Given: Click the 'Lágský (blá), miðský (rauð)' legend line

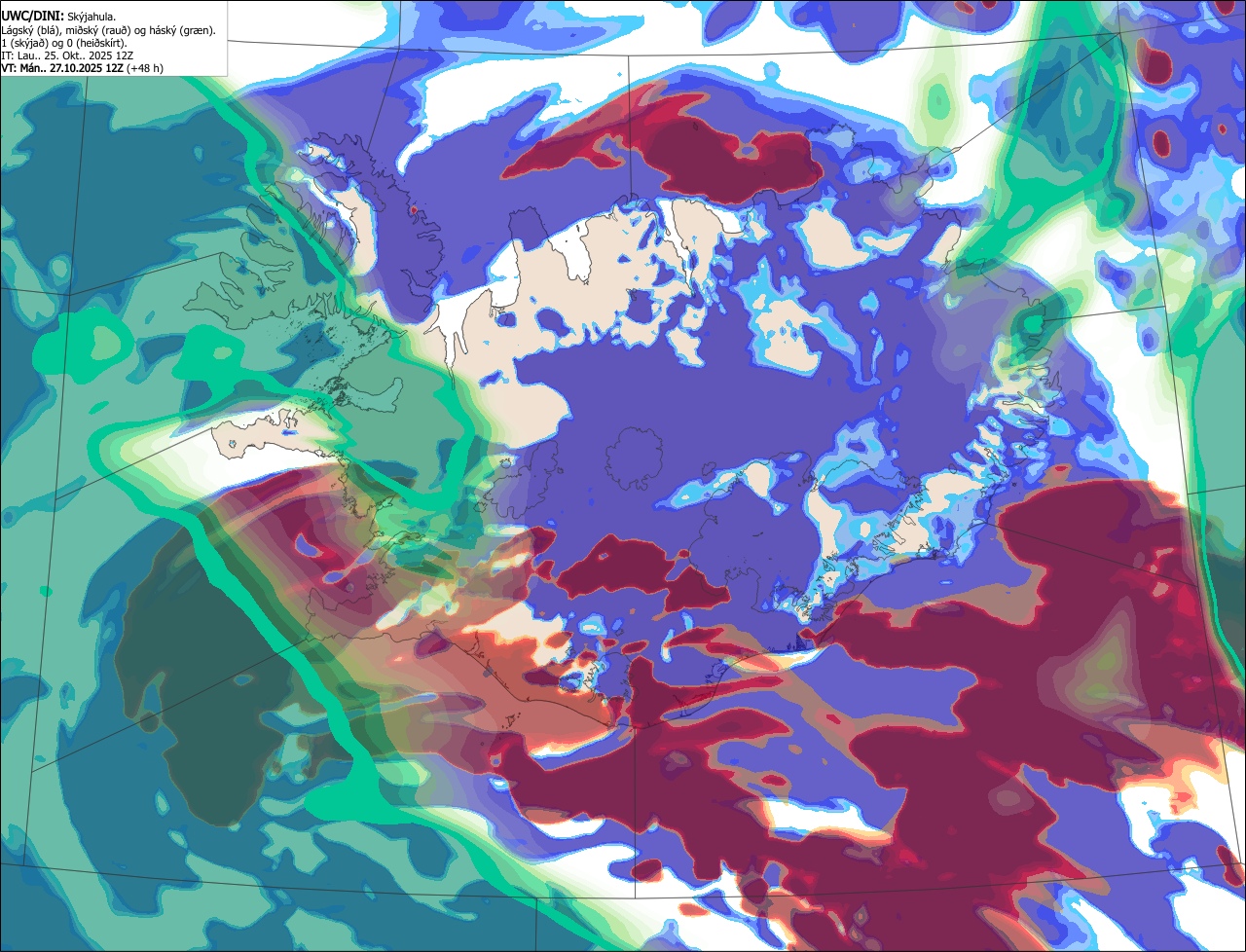Looking at the screenshot, I should 109,30.
